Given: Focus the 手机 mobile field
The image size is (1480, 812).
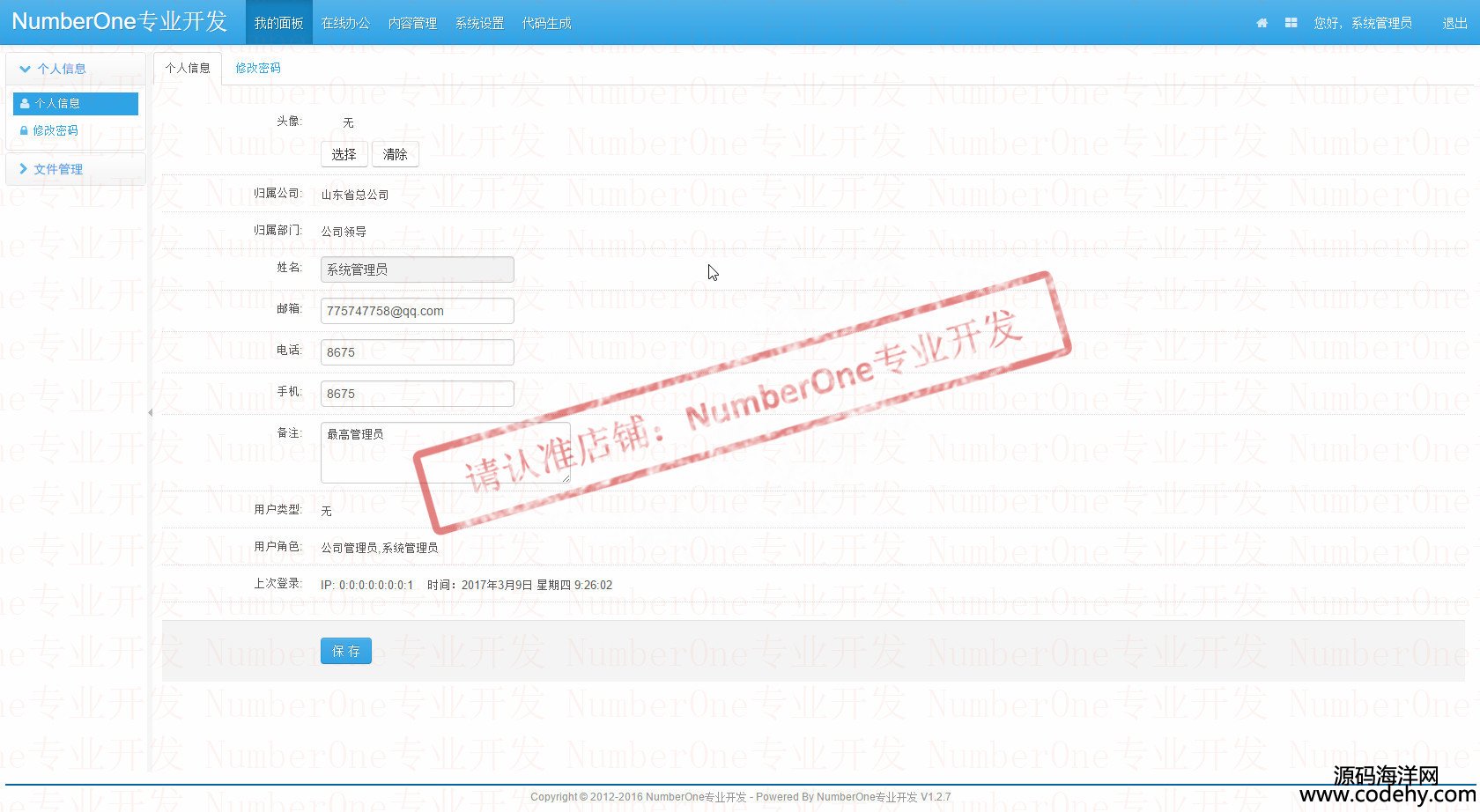Looking at the screenshot, I should (418, 394).
